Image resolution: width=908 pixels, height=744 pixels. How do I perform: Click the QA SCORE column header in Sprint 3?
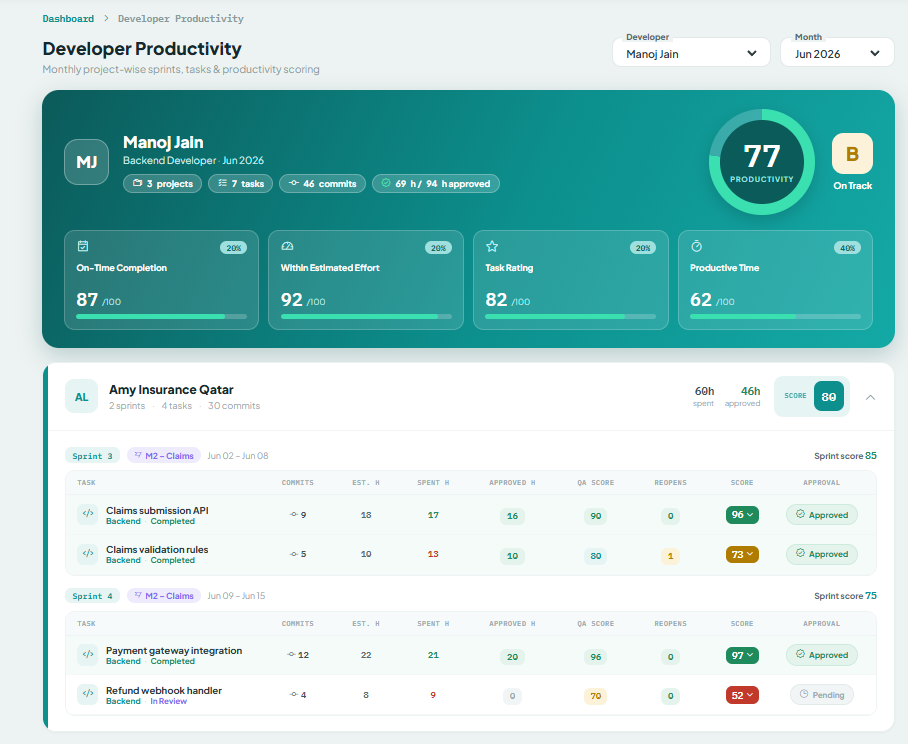point(595,482)
